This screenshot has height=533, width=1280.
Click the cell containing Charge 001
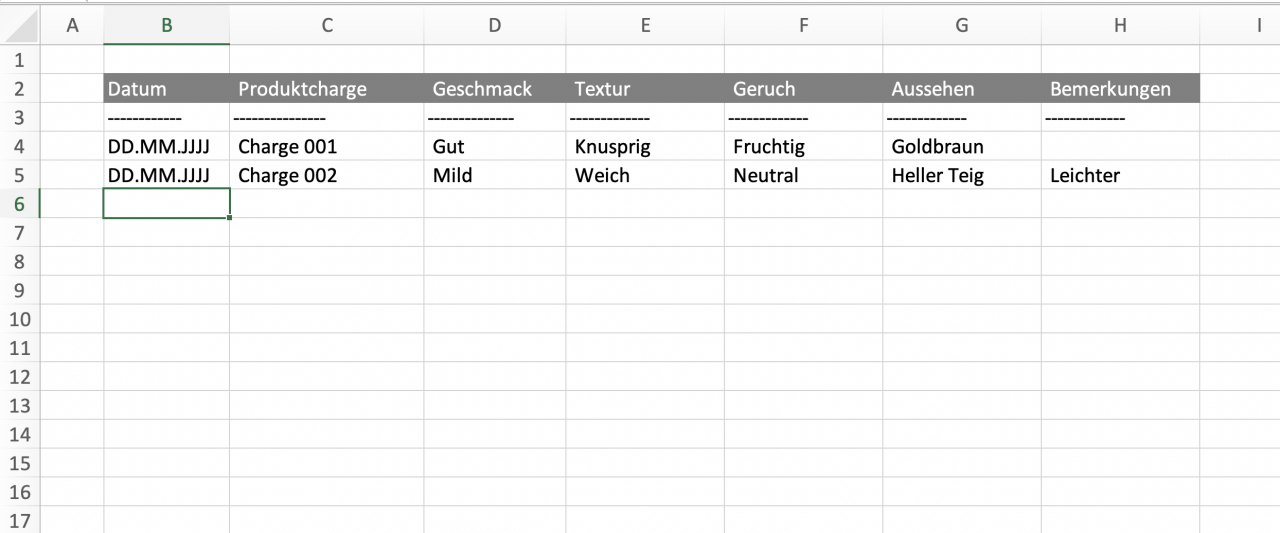tap(326, 147)
